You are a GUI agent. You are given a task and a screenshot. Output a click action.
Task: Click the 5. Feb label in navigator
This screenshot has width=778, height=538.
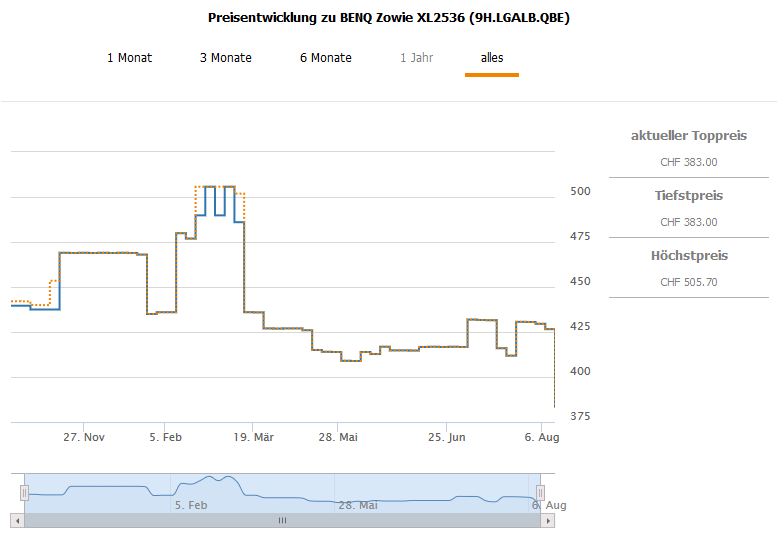[191, 506]
